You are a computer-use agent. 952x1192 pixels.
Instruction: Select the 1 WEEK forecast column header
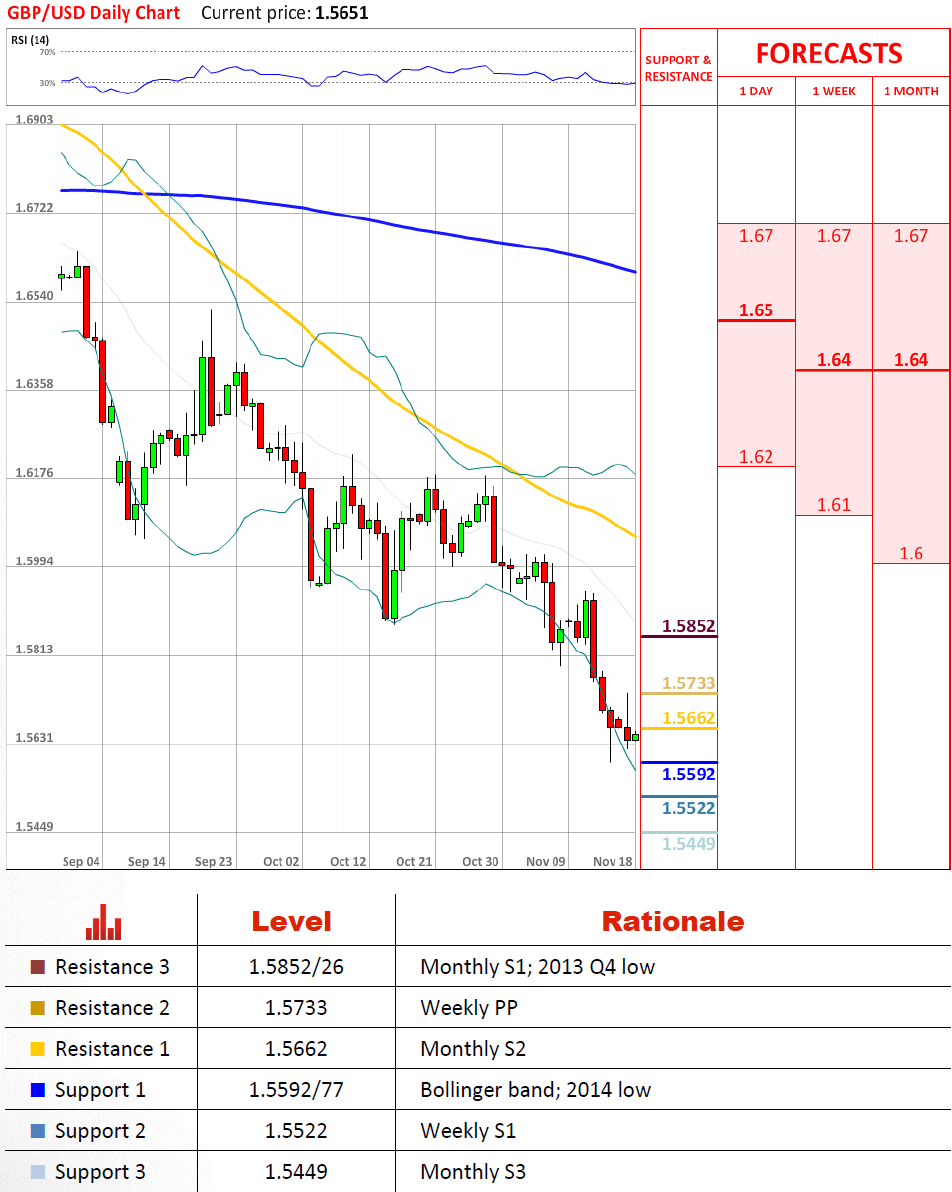coord(833,91)
